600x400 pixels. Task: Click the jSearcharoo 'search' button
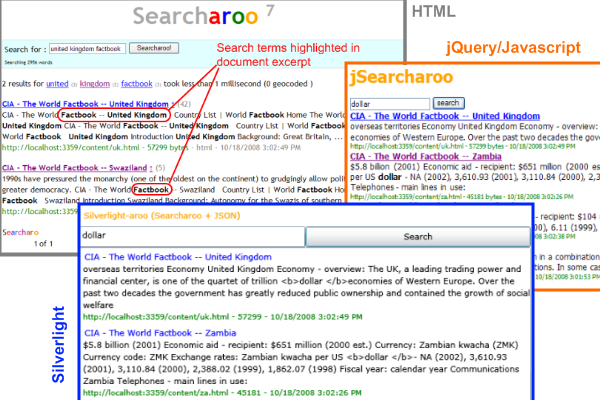448,103
